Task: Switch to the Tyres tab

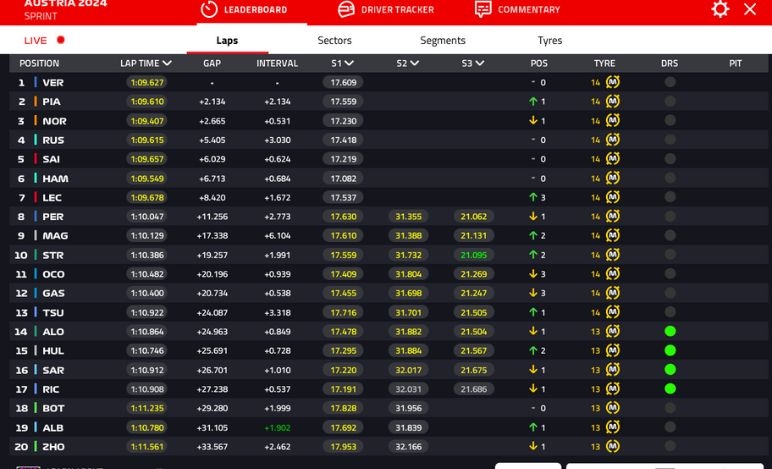Action: tap(550, 41)
